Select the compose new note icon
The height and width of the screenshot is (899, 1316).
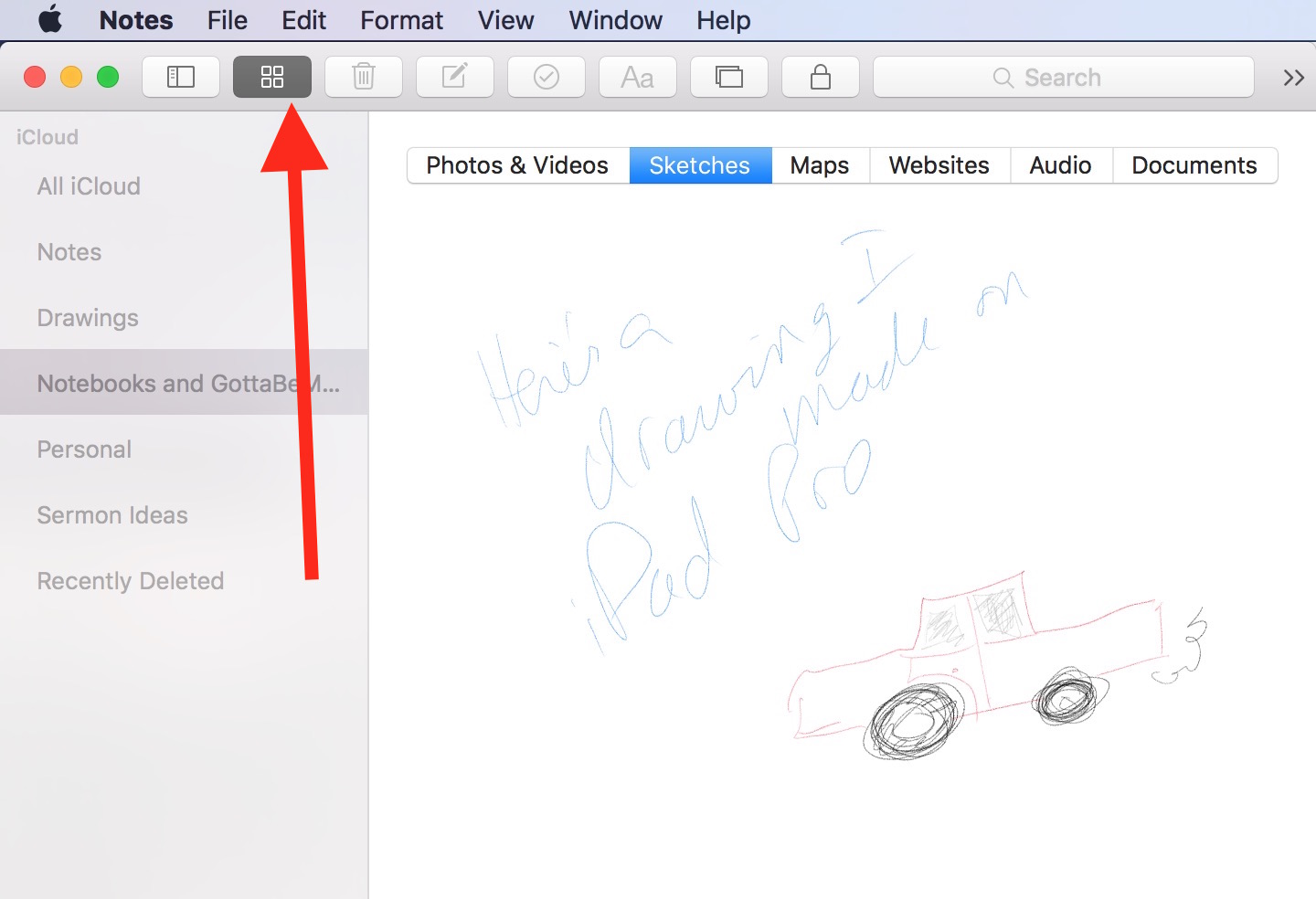pos(454,77)
